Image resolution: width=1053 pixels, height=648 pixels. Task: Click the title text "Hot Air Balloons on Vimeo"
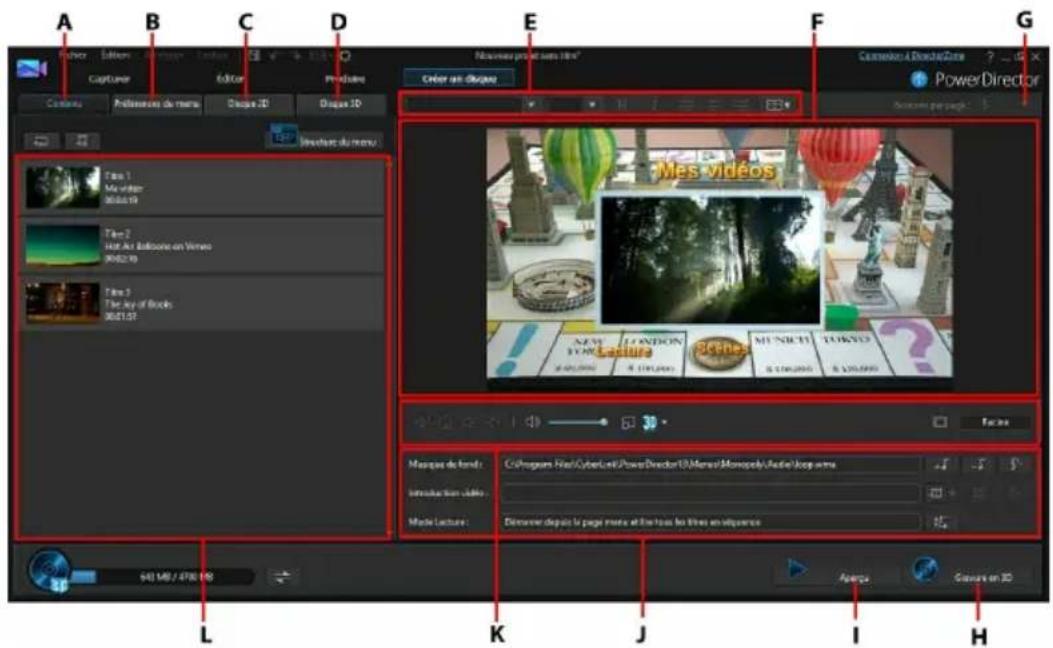tap(158, 246)
